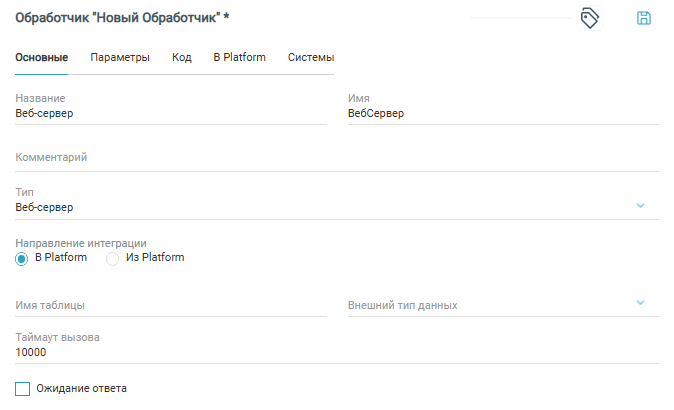Open the Параметры tab
Image resolution: width=674 pixels, height=410 pixels.
tap(120, 58)
